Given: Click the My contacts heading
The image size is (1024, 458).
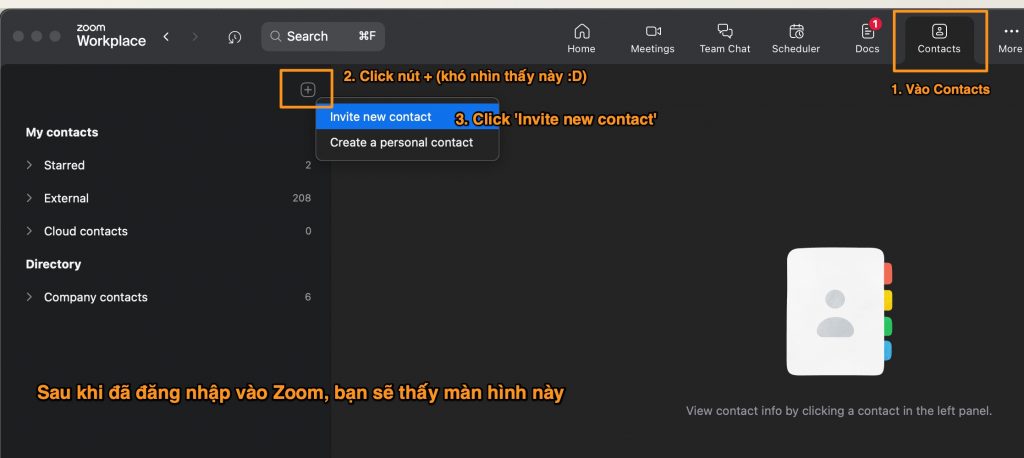Looking at the screenshot, I should (x=62, y=132).
